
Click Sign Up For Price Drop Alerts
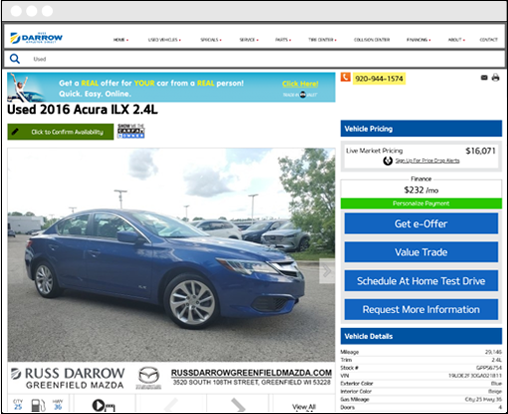[427, 161]
